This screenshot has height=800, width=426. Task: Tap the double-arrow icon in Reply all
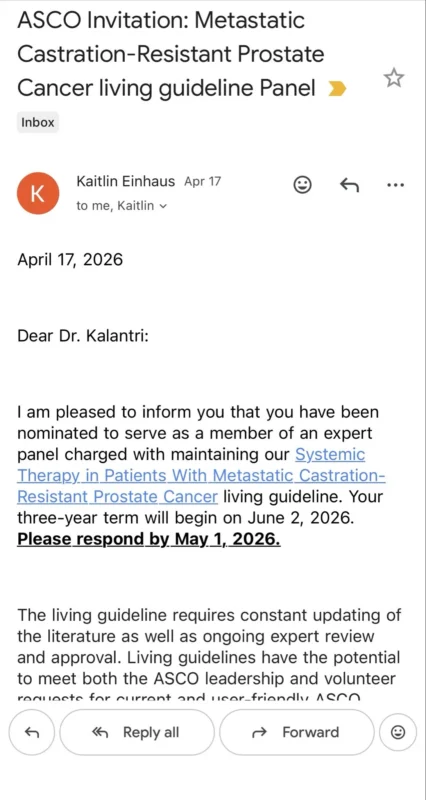pos(100,733)
